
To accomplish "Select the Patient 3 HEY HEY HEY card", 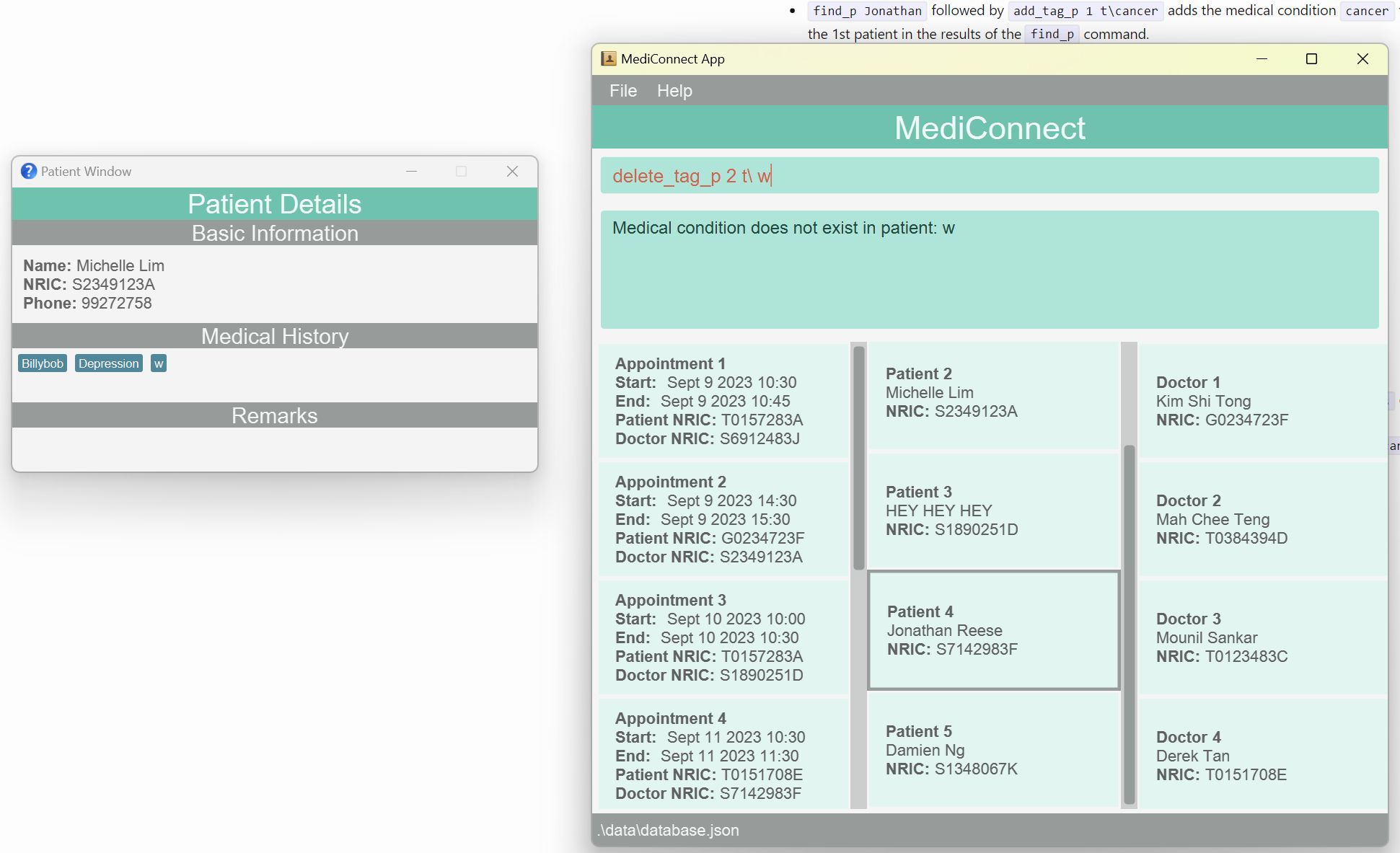I will tap(992, 511).
